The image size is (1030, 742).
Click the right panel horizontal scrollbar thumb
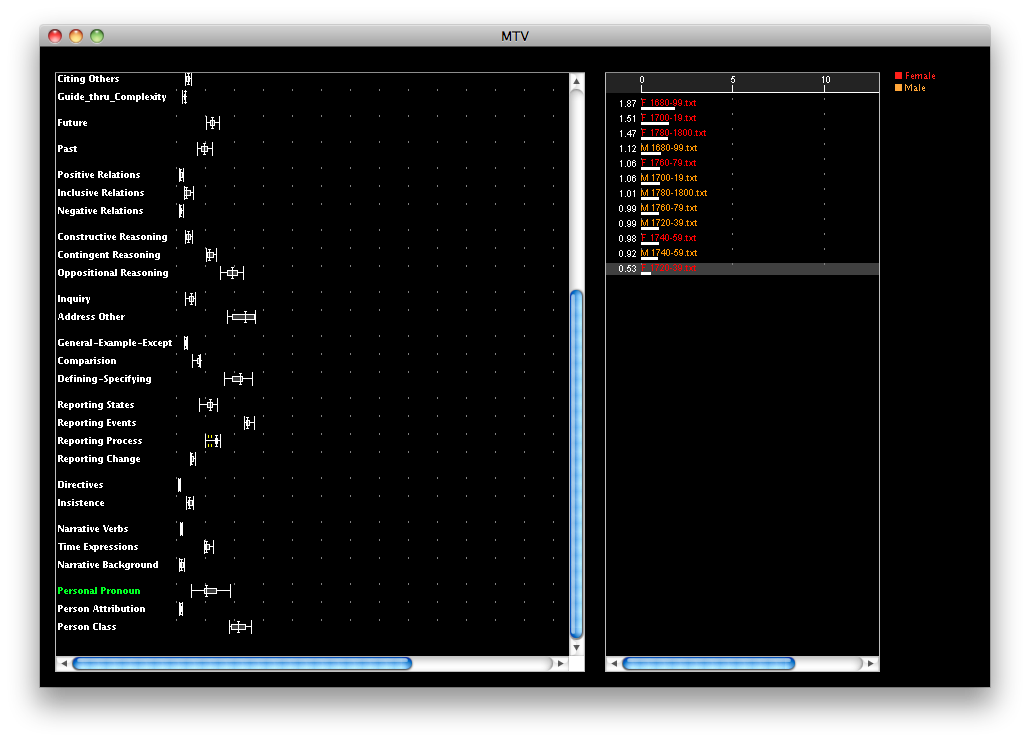pos(708,663)
